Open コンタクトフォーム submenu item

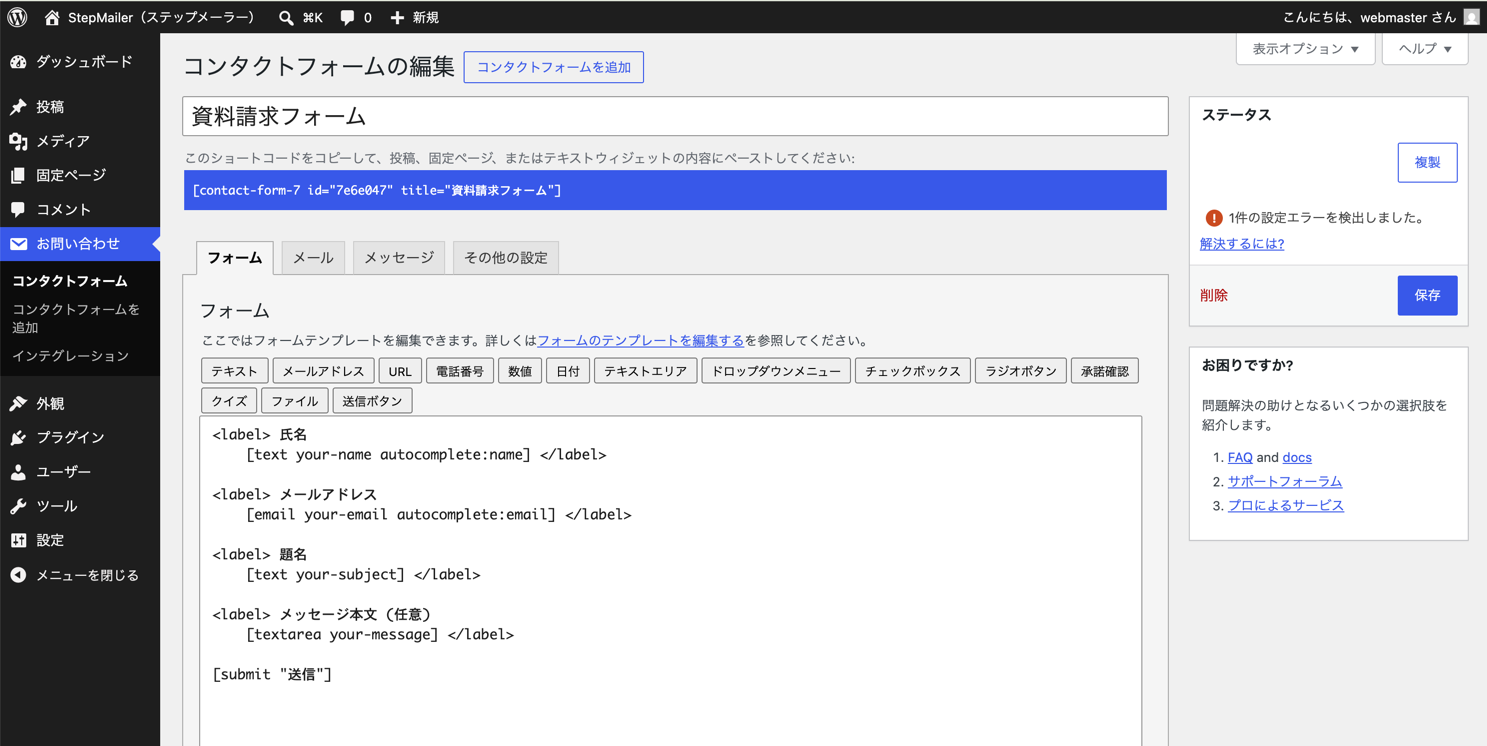70,281
